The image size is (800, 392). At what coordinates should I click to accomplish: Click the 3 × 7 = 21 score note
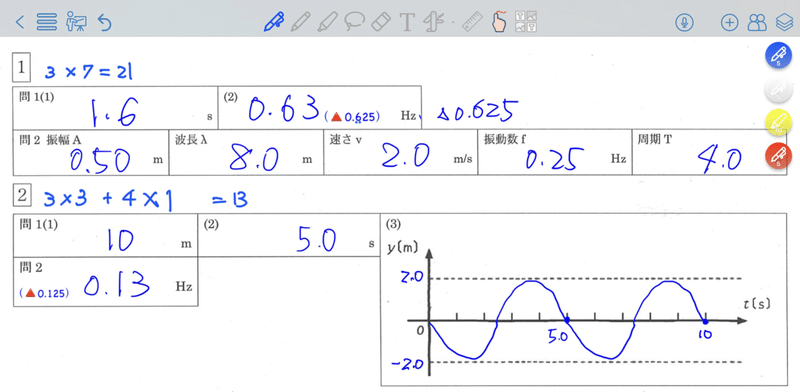tap(89, 72)
